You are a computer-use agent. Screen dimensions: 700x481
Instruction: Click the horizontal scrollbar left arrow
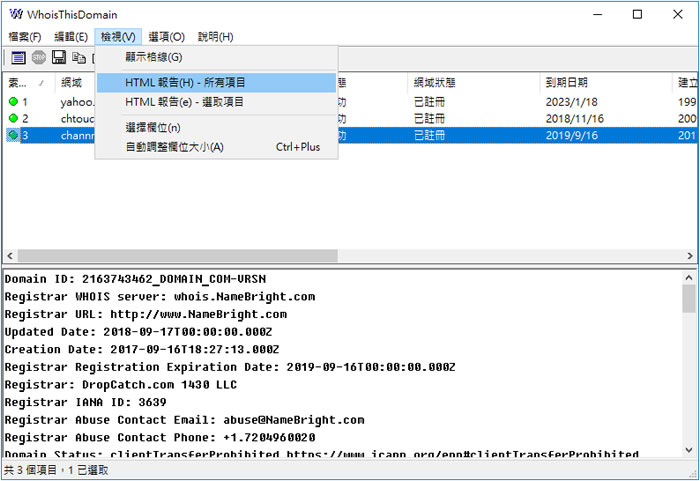point(10,256)
